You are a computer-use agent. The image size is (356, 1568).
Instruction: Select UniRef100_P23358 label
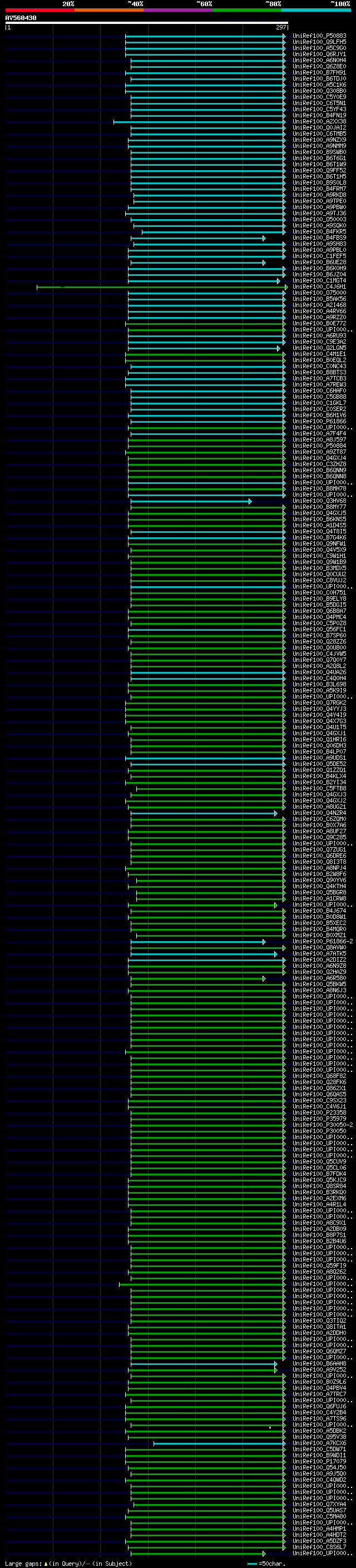tap(319, 1112)
